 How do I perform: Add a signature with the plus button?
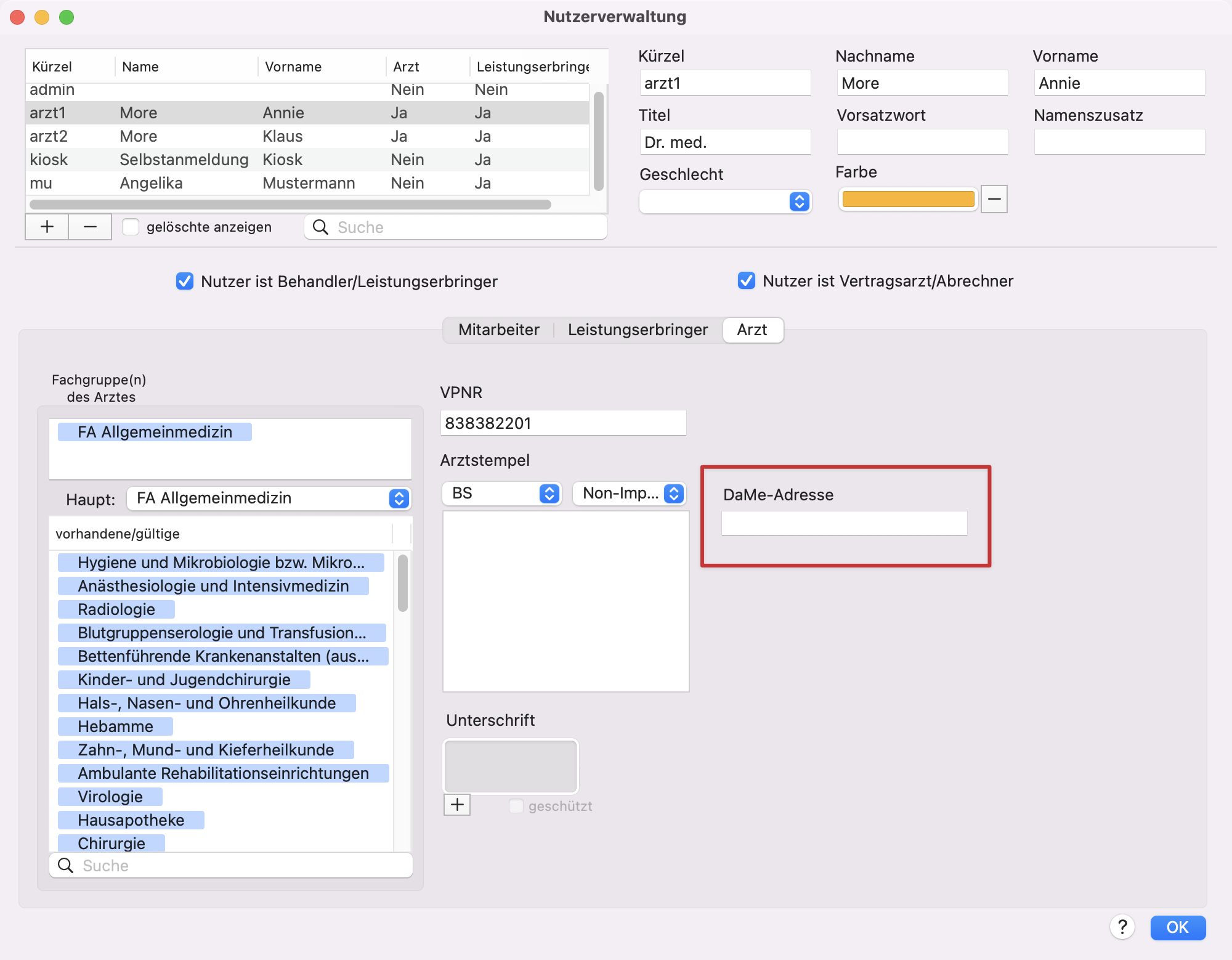[457, 805]
